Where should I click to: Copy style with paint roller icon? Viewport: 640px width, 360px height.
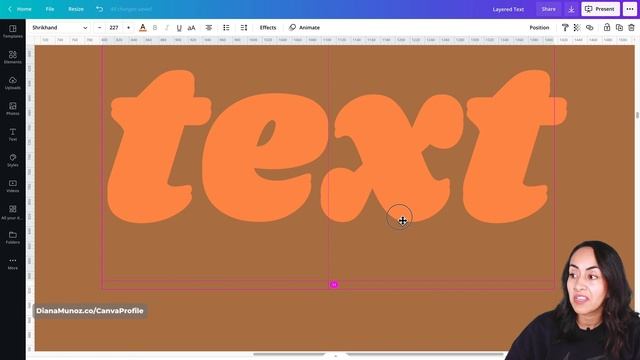pyautogui.click(x=565, y=28)
